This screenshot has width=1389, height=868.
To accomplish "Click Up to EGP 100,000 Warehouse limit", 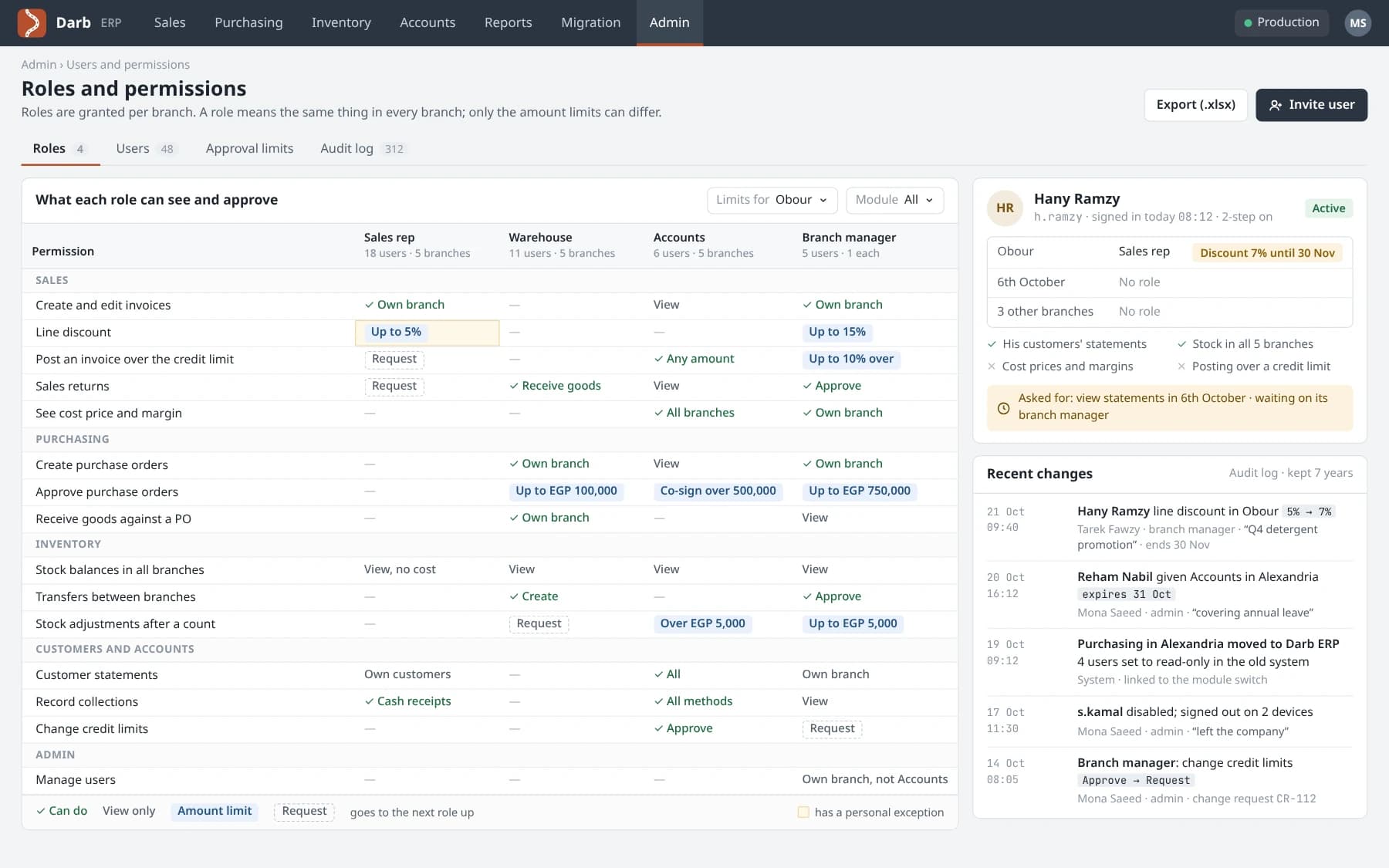I will pos(566,491).
